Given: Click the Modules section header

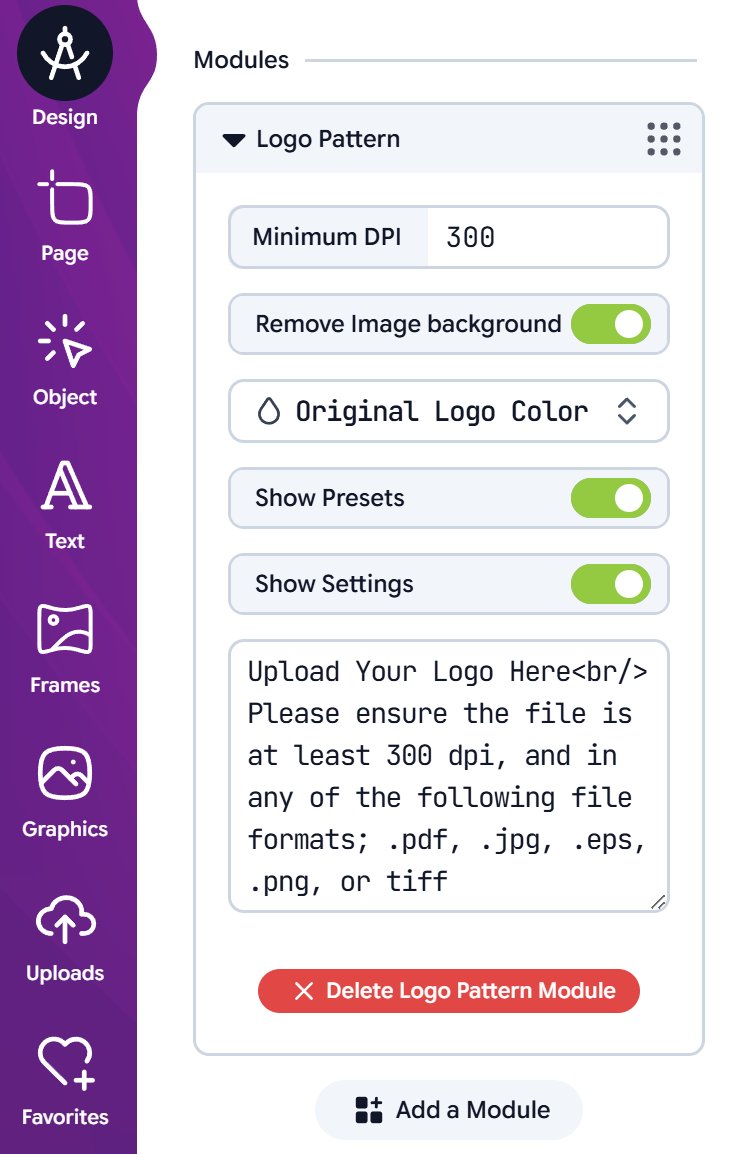Looking at the screenshot, I should (241, 60).
